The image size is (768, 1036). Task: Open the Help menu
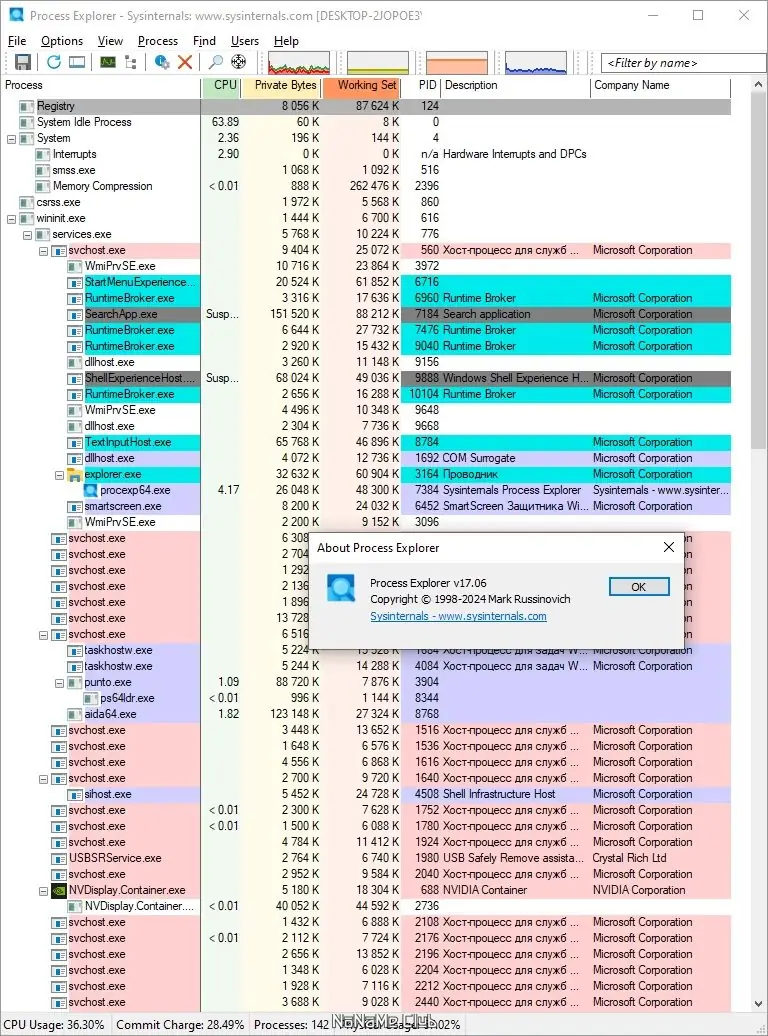tap(286, 41)
